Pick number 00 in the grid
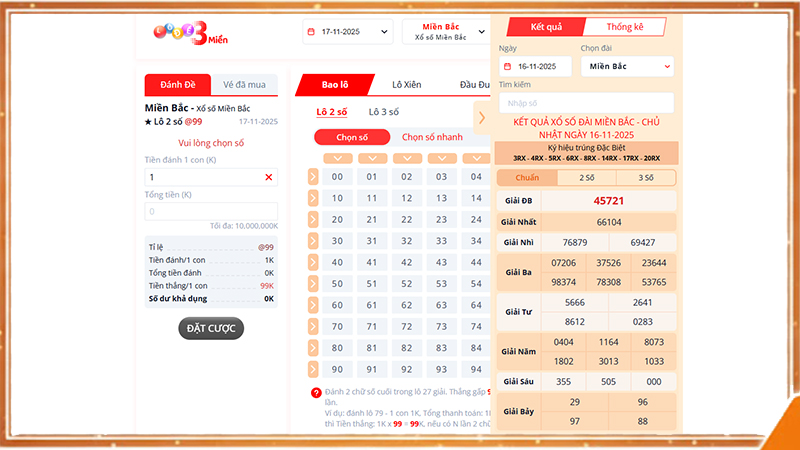The height and width of the screenshot is (450, 800). click(337, 177)
